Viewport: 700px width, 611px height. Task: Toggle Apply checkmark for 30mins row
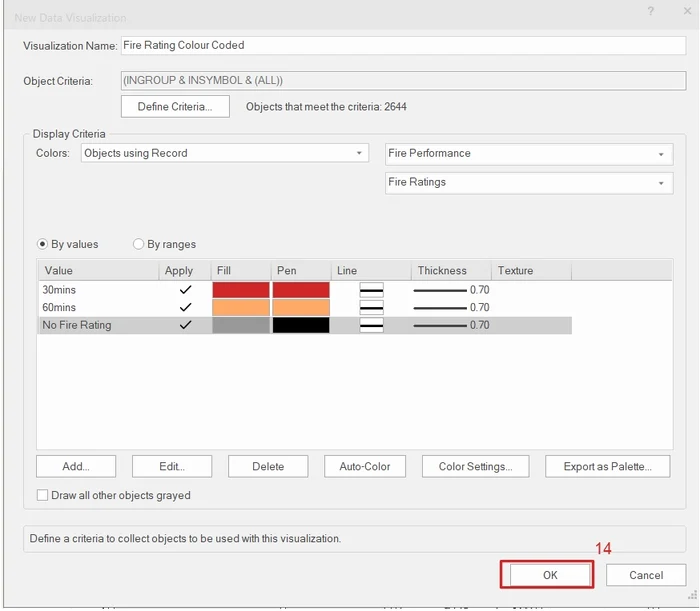pos(185,290)
